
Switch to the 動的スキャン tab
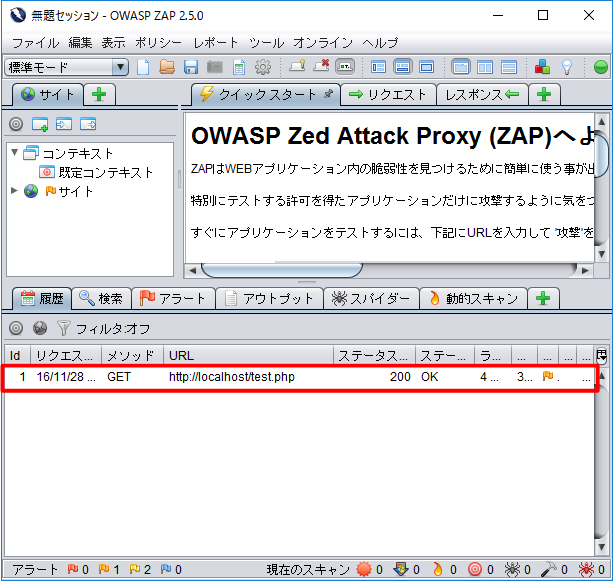[x=473, y=299]
